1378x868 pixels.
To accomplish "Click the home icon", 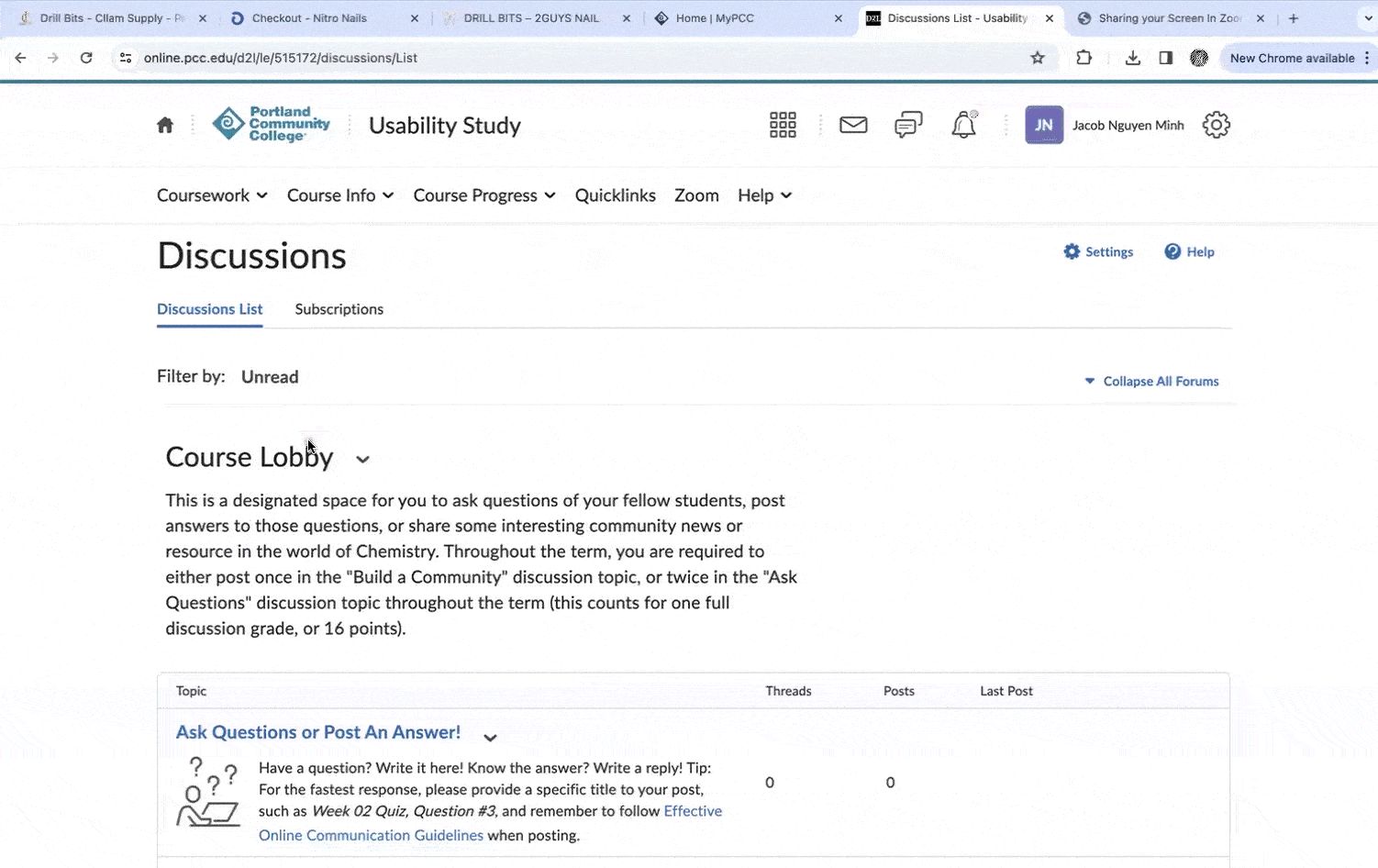I will pos(165,125).
